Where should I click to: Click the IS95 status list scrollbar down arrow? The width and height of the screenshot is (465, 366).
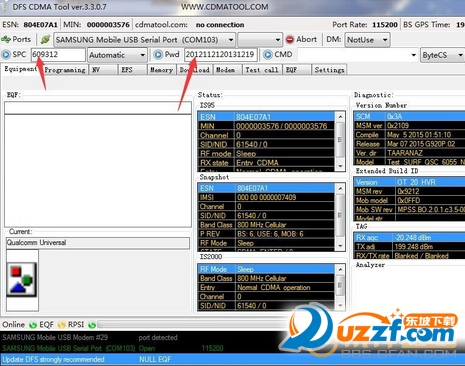tap(340, 166)
